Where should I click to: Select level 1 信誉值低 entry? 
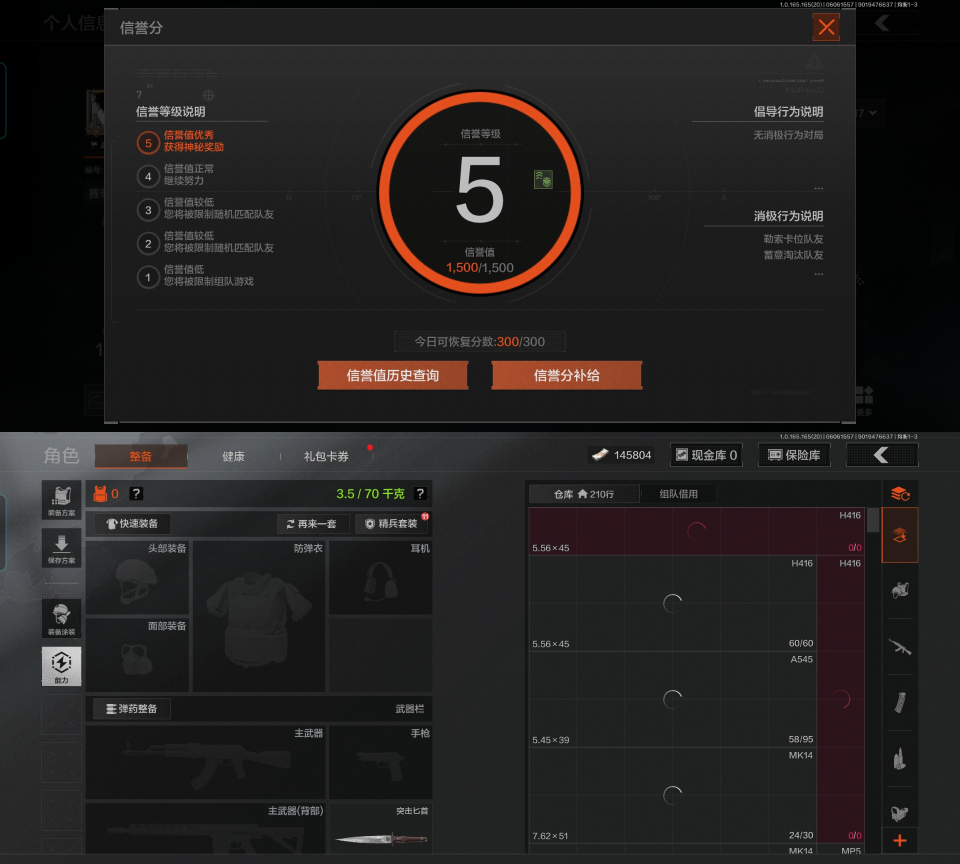click(195, 276)
